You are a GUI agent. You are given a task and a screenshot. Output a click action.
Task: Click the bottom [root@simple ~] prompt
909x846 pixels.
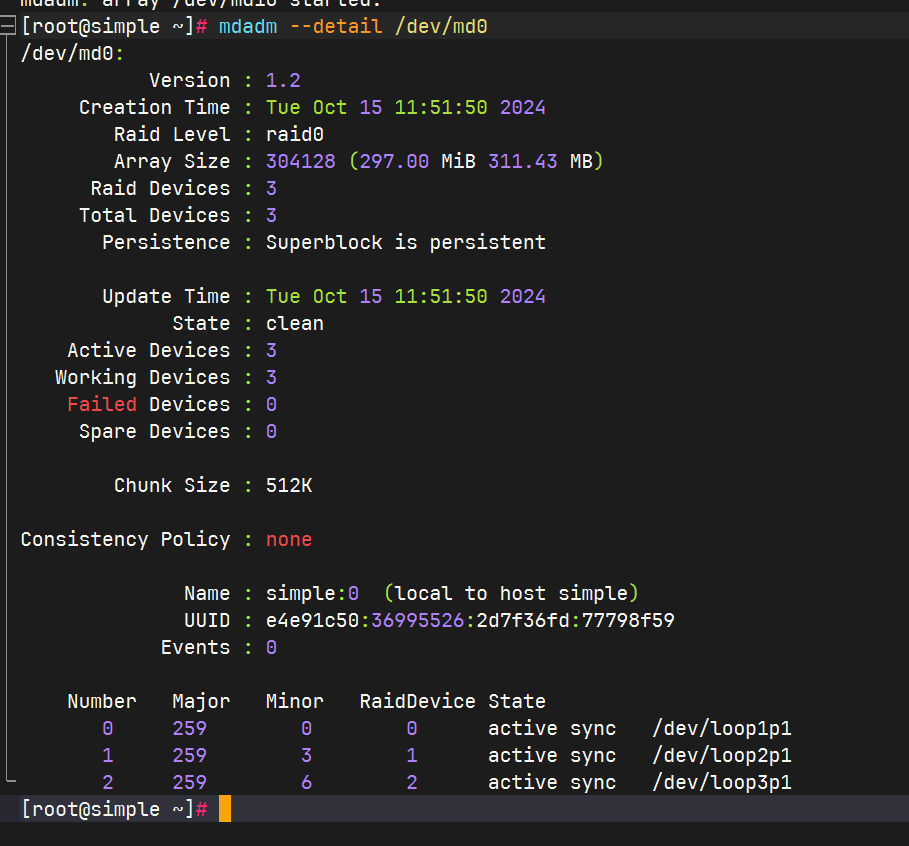click(x=107, y=809)
